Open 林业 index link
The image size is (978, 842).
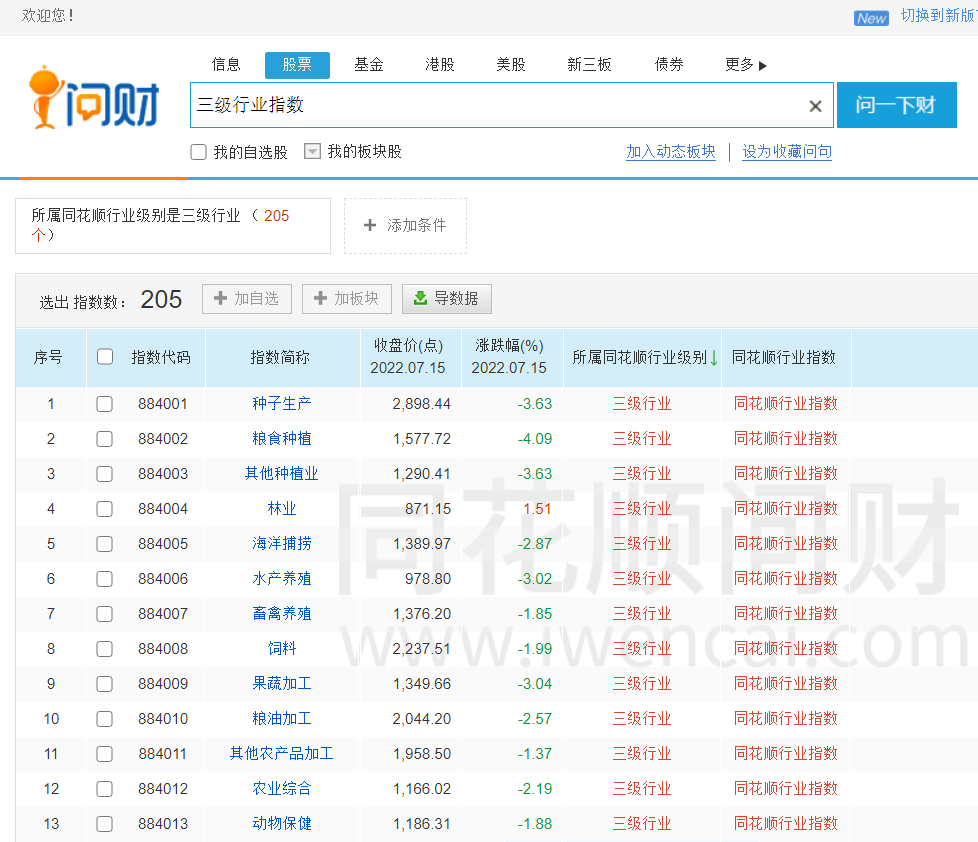tap(282, 508)
